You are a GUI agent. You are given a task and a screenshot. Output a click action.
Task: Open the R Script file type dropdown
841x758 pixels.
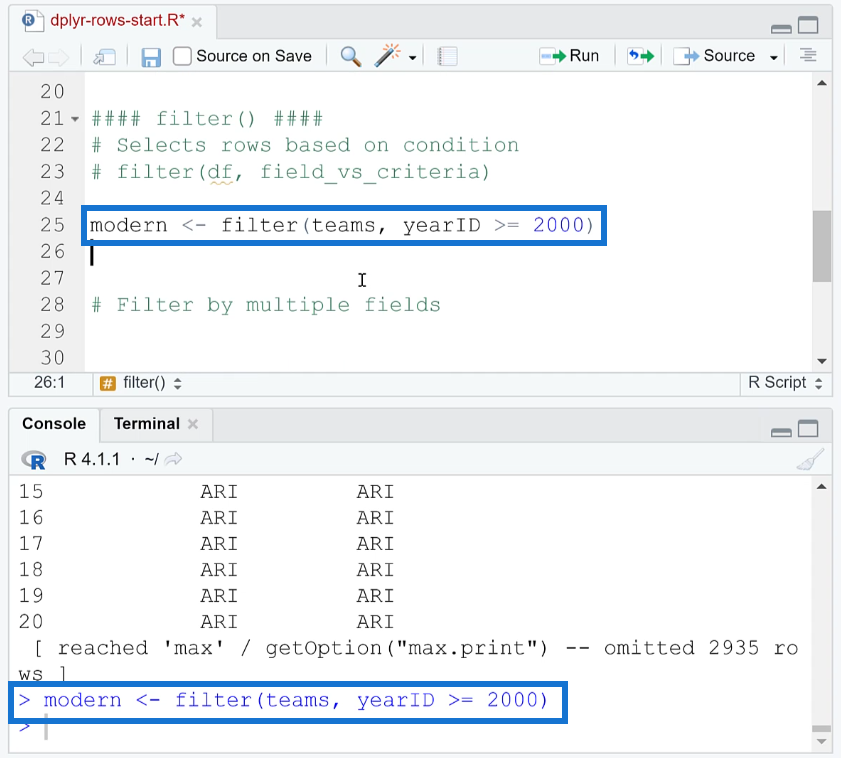(x=785, y=382)
